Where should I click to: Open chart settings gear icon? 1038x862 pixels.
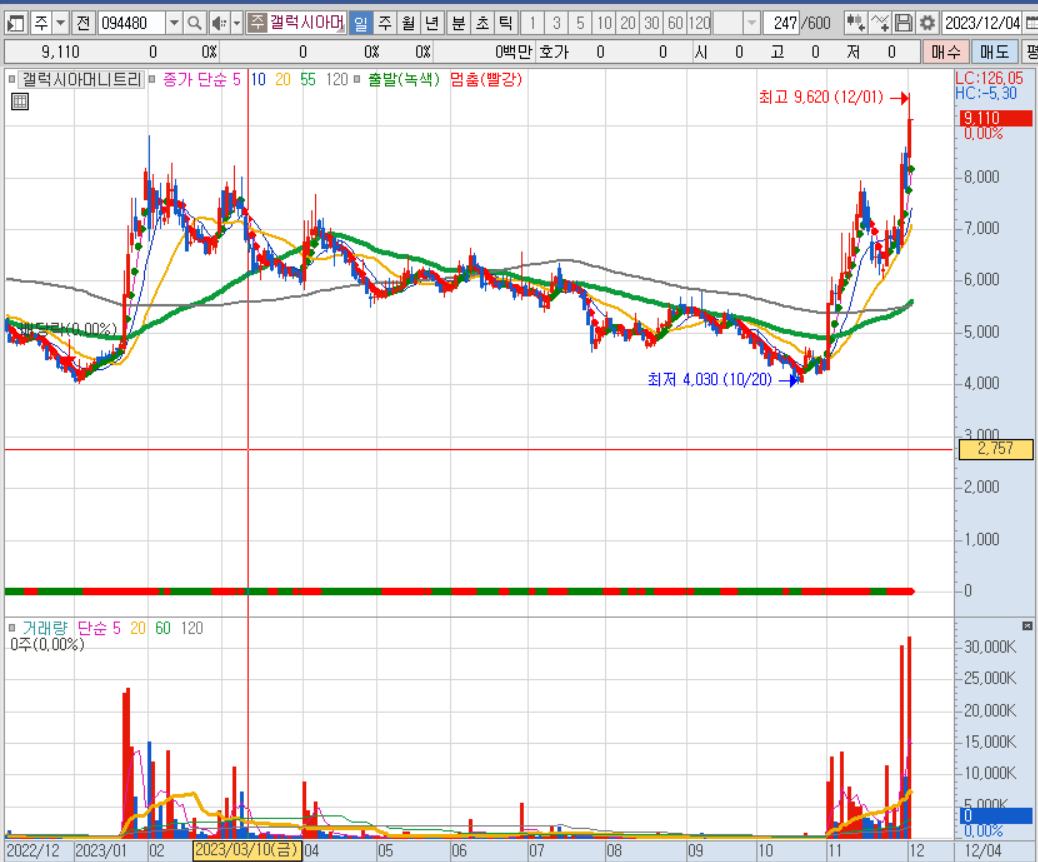click(927, 23)
